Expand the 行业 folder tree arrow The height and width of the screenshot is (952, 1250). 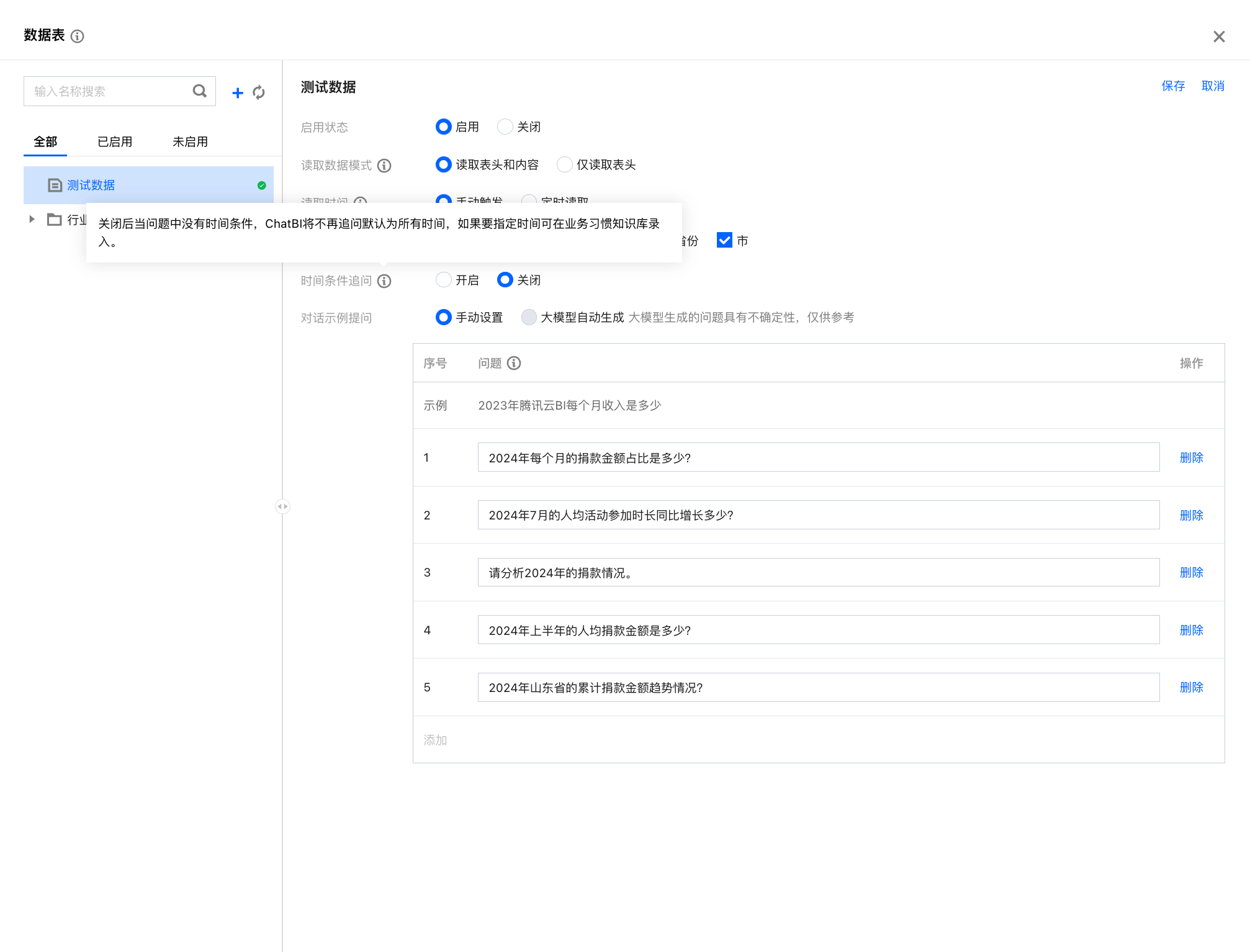click(32, 219)
